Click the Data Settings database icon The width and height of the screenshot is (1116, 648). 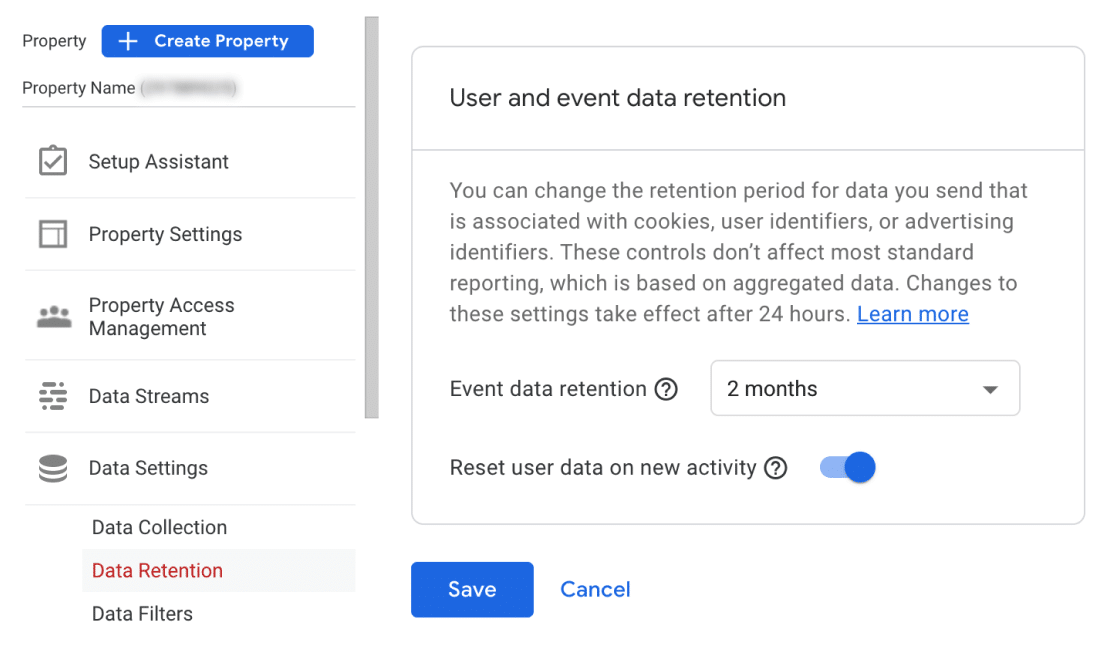(53, 468)
